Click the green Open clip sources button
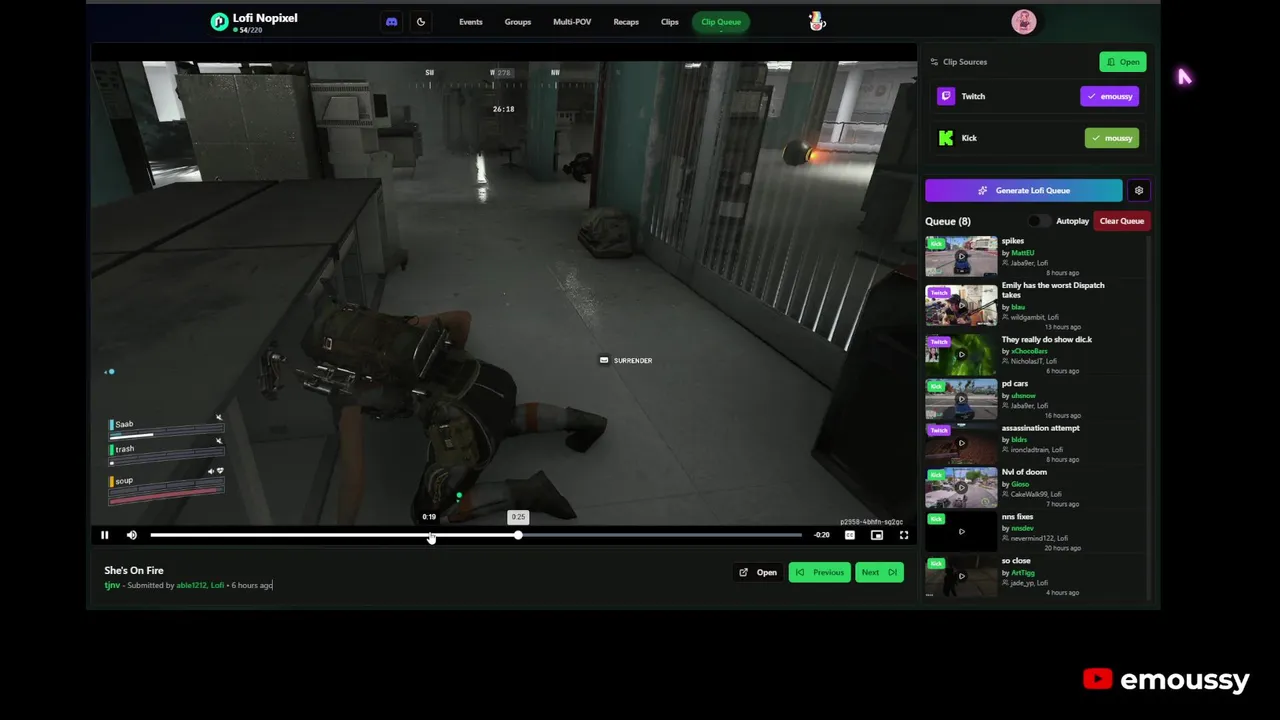Image resolution: width=1280 pixels, height=720 pixels. click(x=1123, y=62)
